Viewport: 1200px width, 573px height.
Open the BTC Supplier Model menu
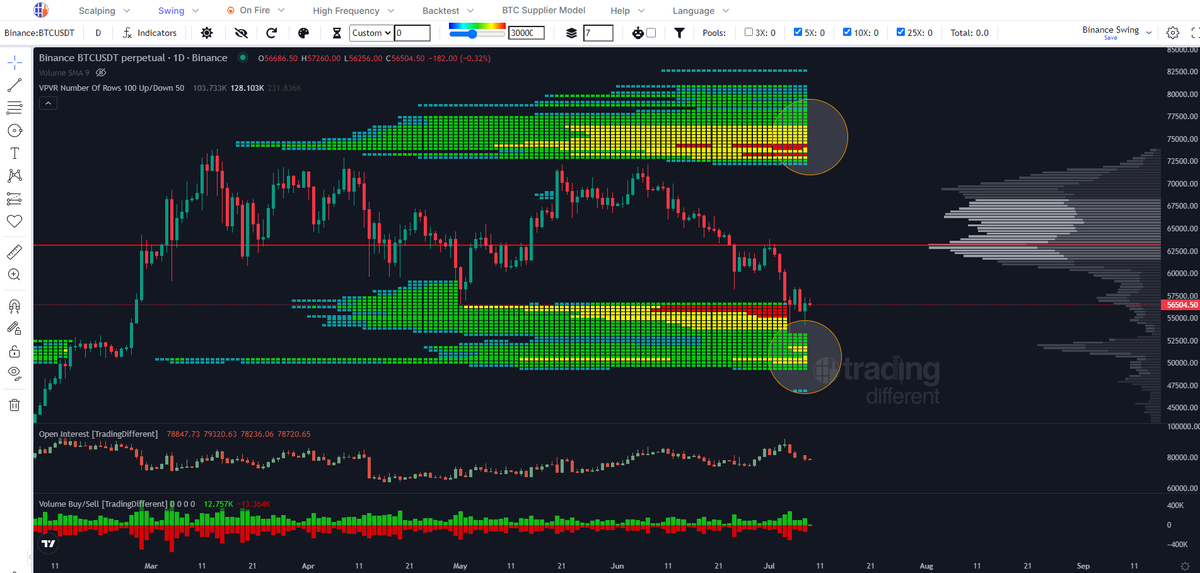pos(543,10)
